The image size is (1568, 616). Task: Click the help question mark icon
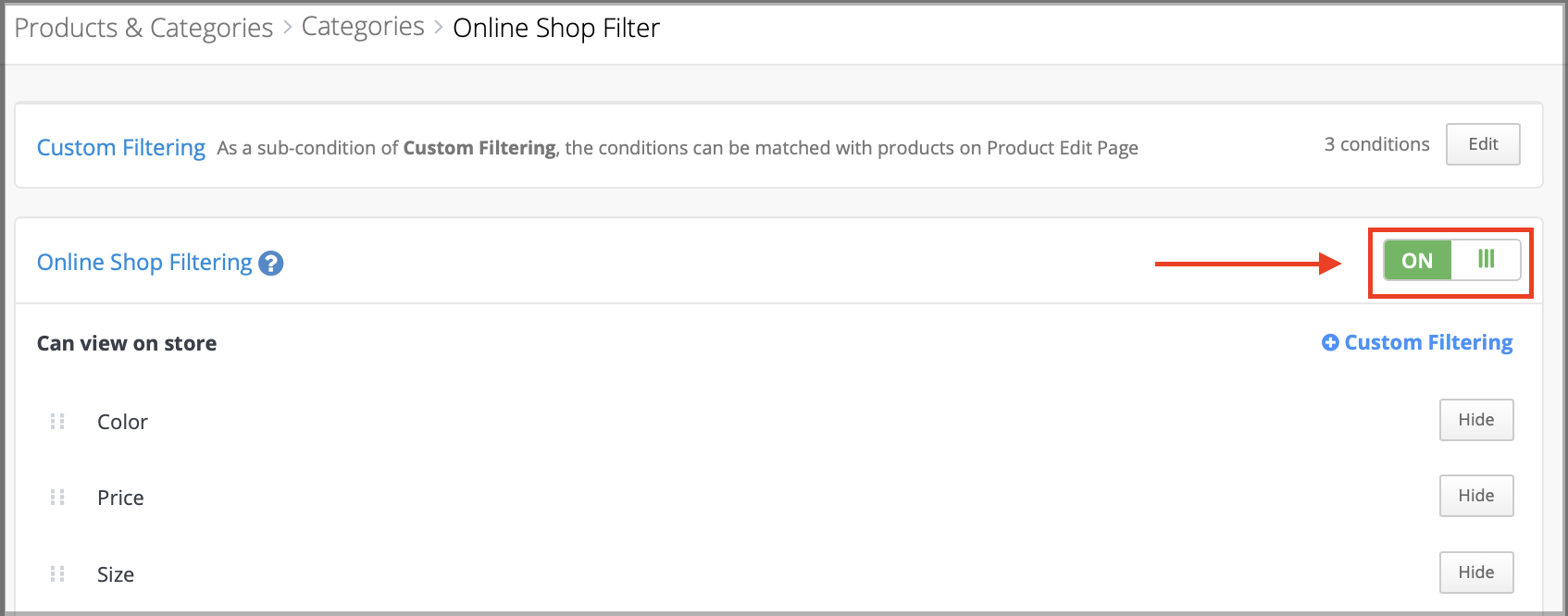(x=271, y=264)
